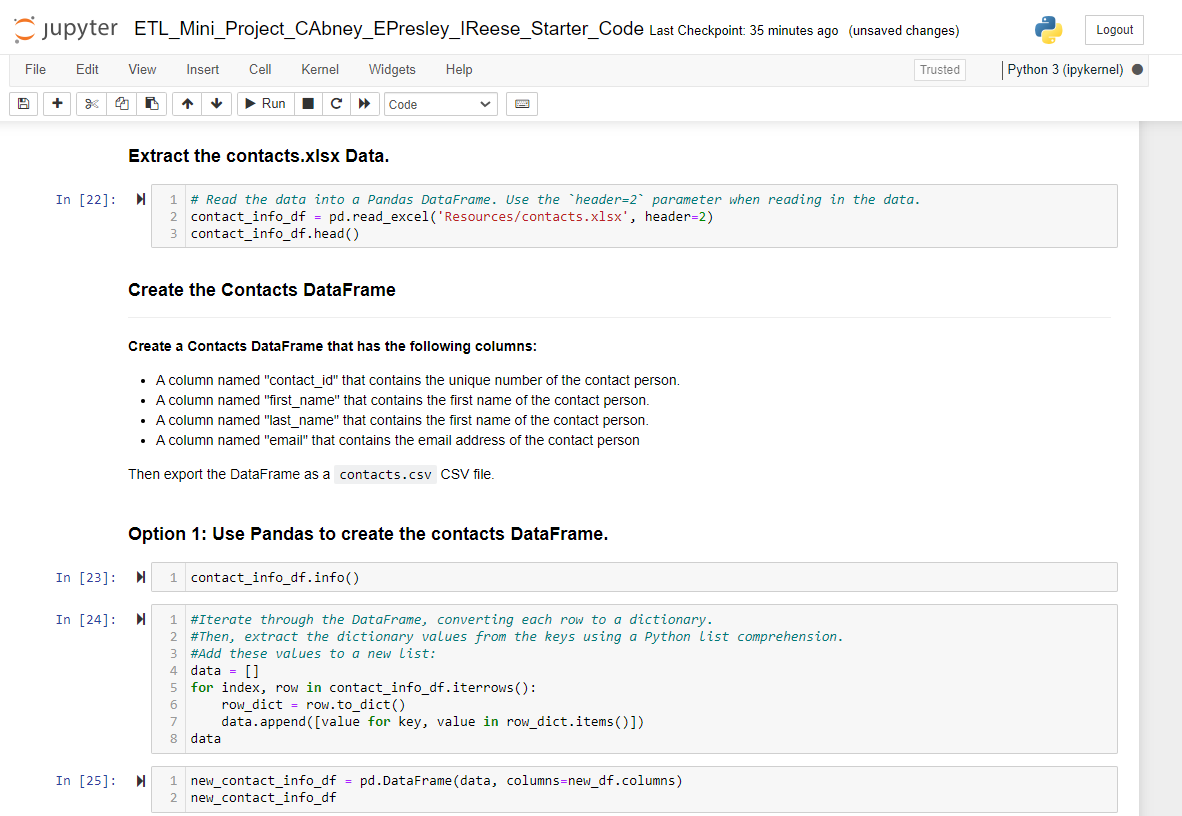Paste a cell using the paste icon
The image size is (1182, 816).
[151, 103]
